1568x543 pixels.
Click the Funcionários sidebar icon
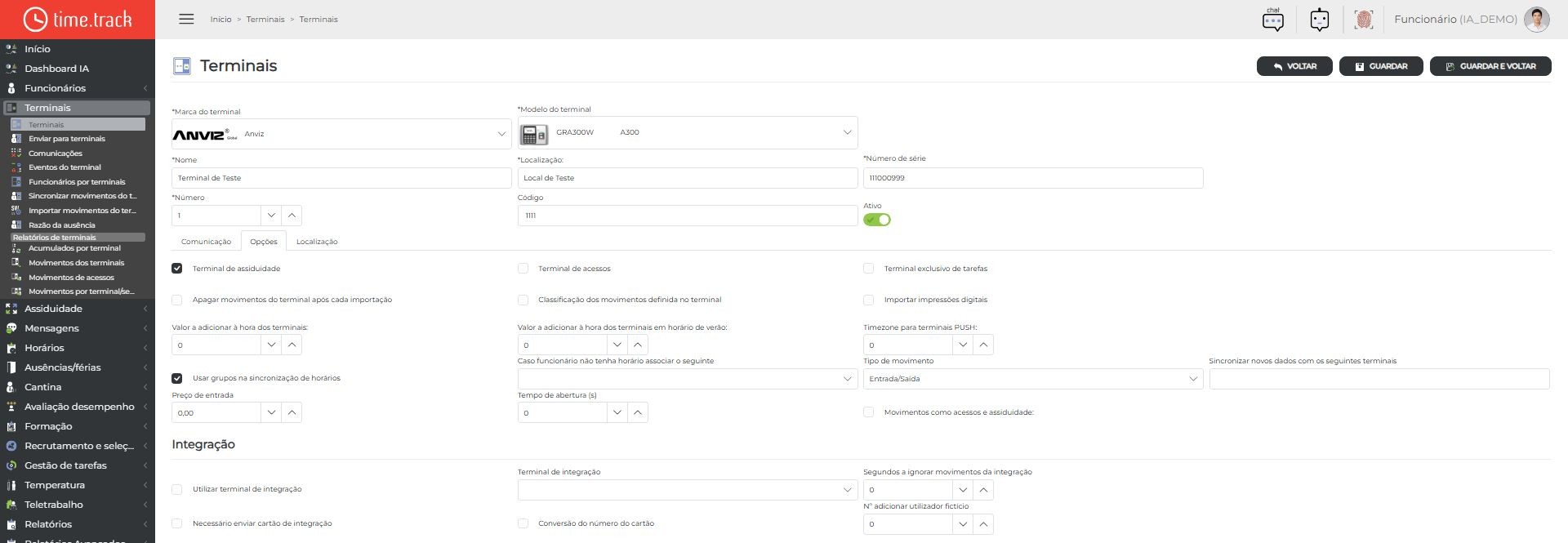(x=11, y=88)
